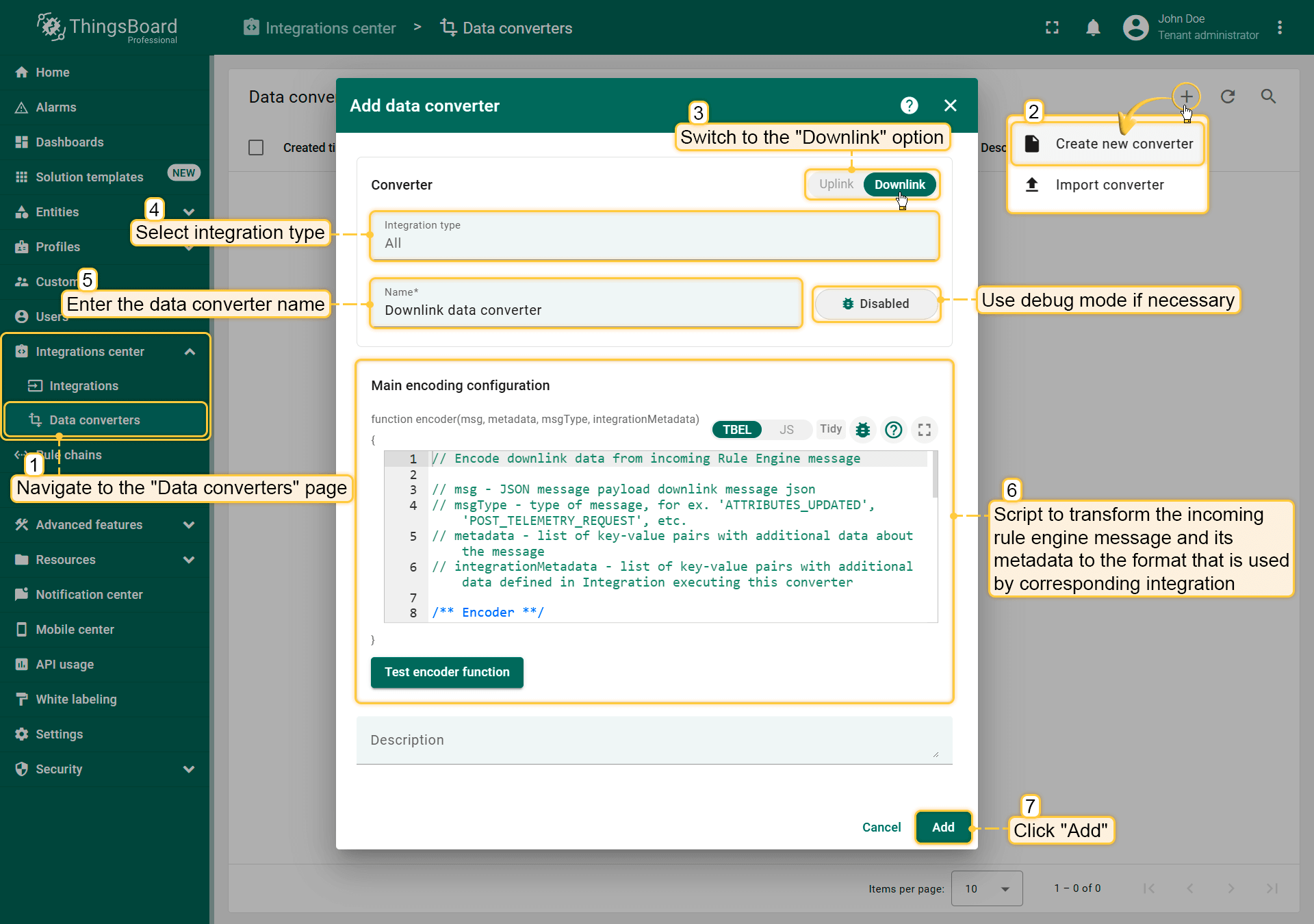
Task: Click the Test encoder function button
Action: pyautogui.click(x=447, y=672)
